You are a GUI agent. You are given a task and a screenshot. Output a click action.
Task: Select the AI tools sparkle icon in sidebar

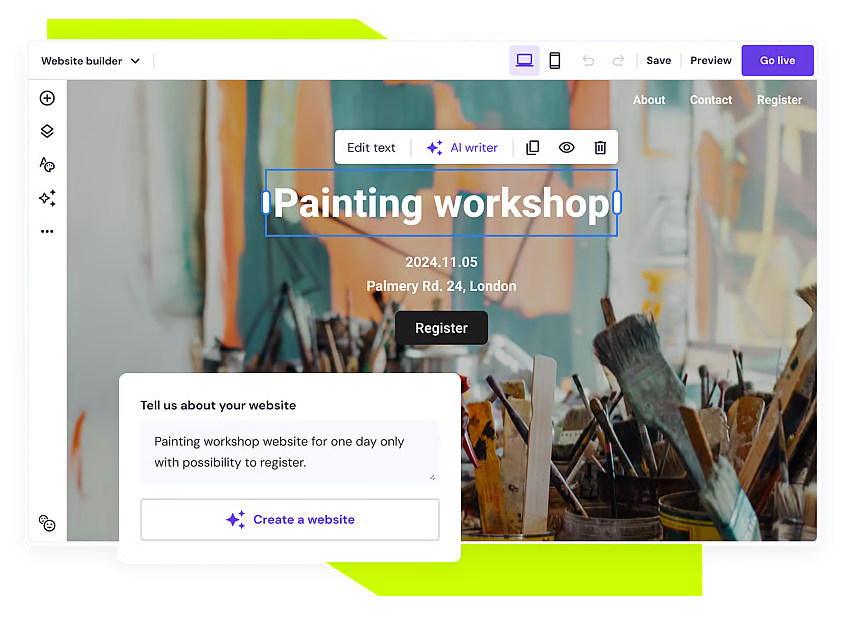(x=47, y=198)
